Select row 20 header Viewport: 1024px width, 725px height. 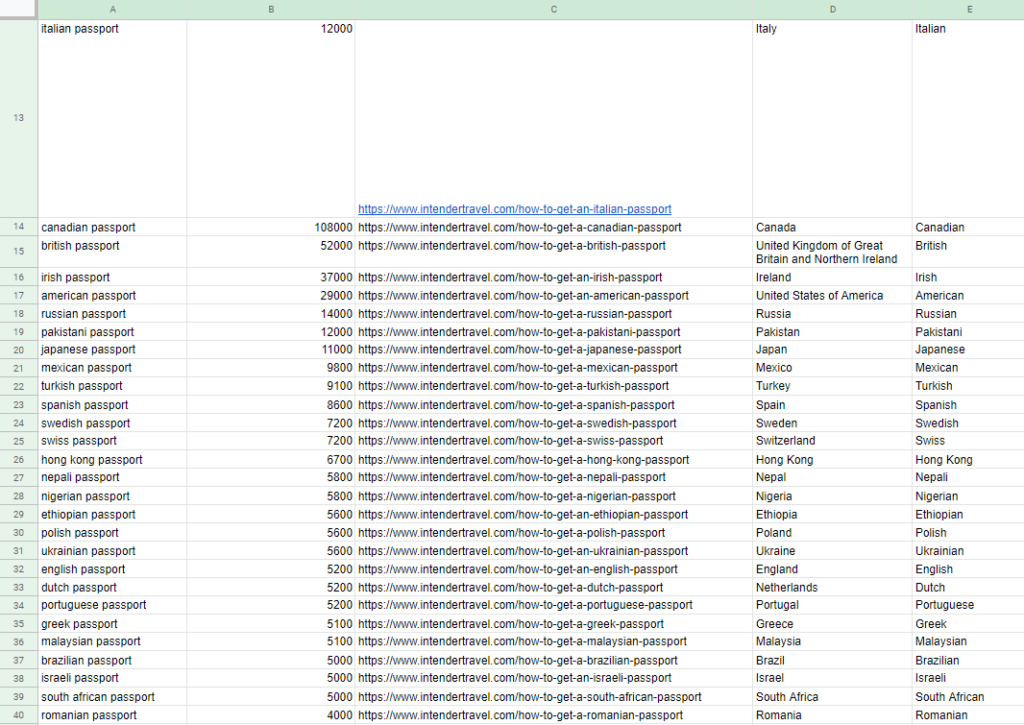[18, 350]
